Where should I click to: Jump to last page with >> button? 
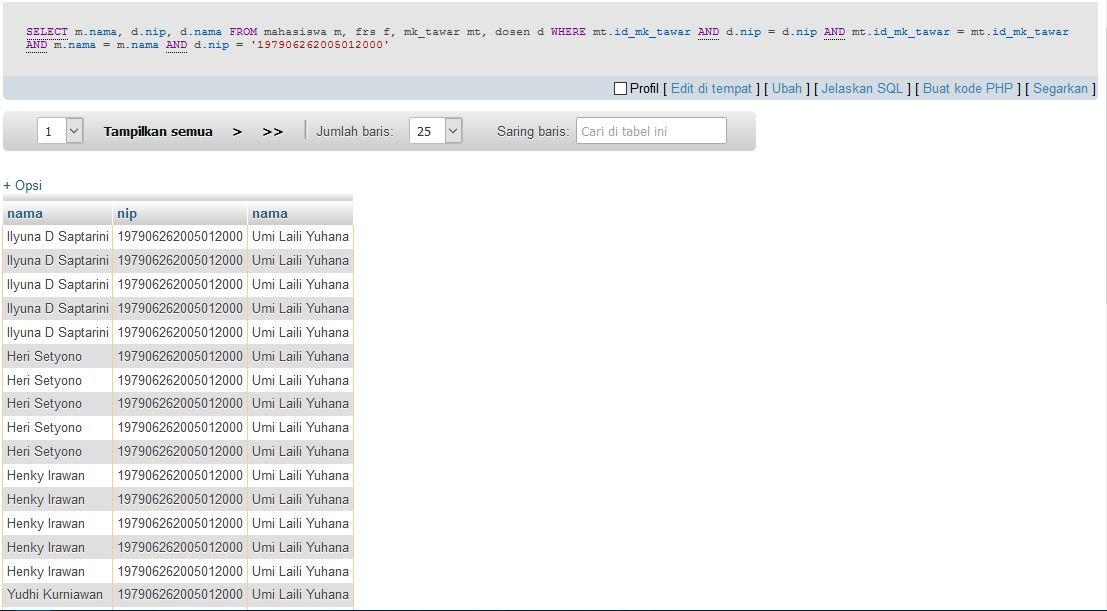(273, 131)
